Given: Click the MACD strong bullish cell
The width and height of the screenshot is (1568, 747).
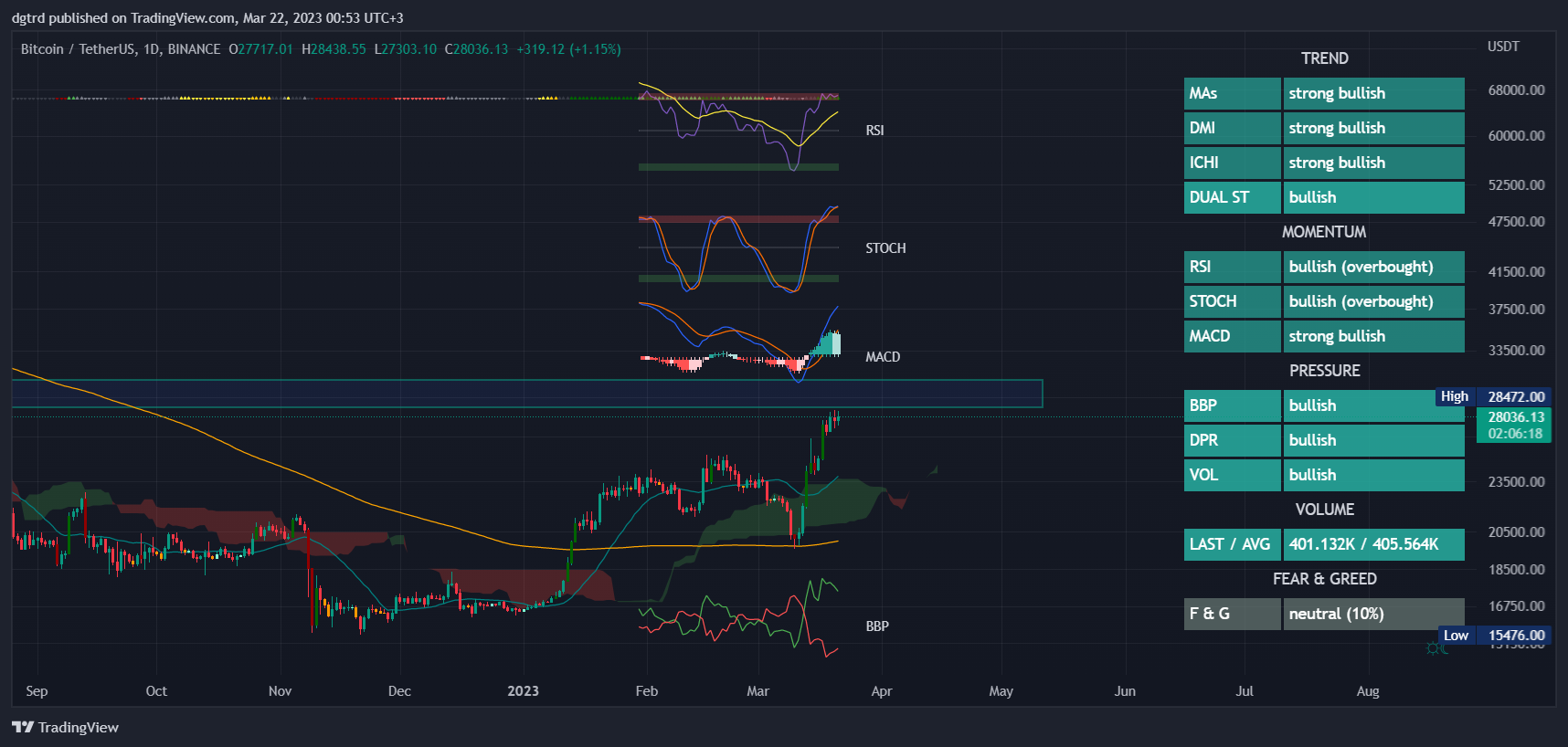Looking at the screenshot, I should (1374, 336).
